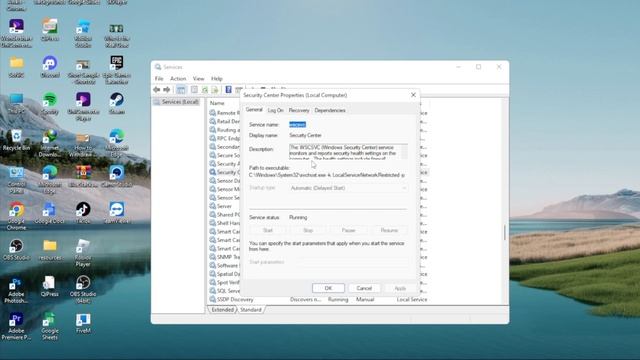The width and height of the screenshot is (640, 360).
Task: Launch Adobe Premiere Pro desktop shortcut
Action: tap(16, 326)
